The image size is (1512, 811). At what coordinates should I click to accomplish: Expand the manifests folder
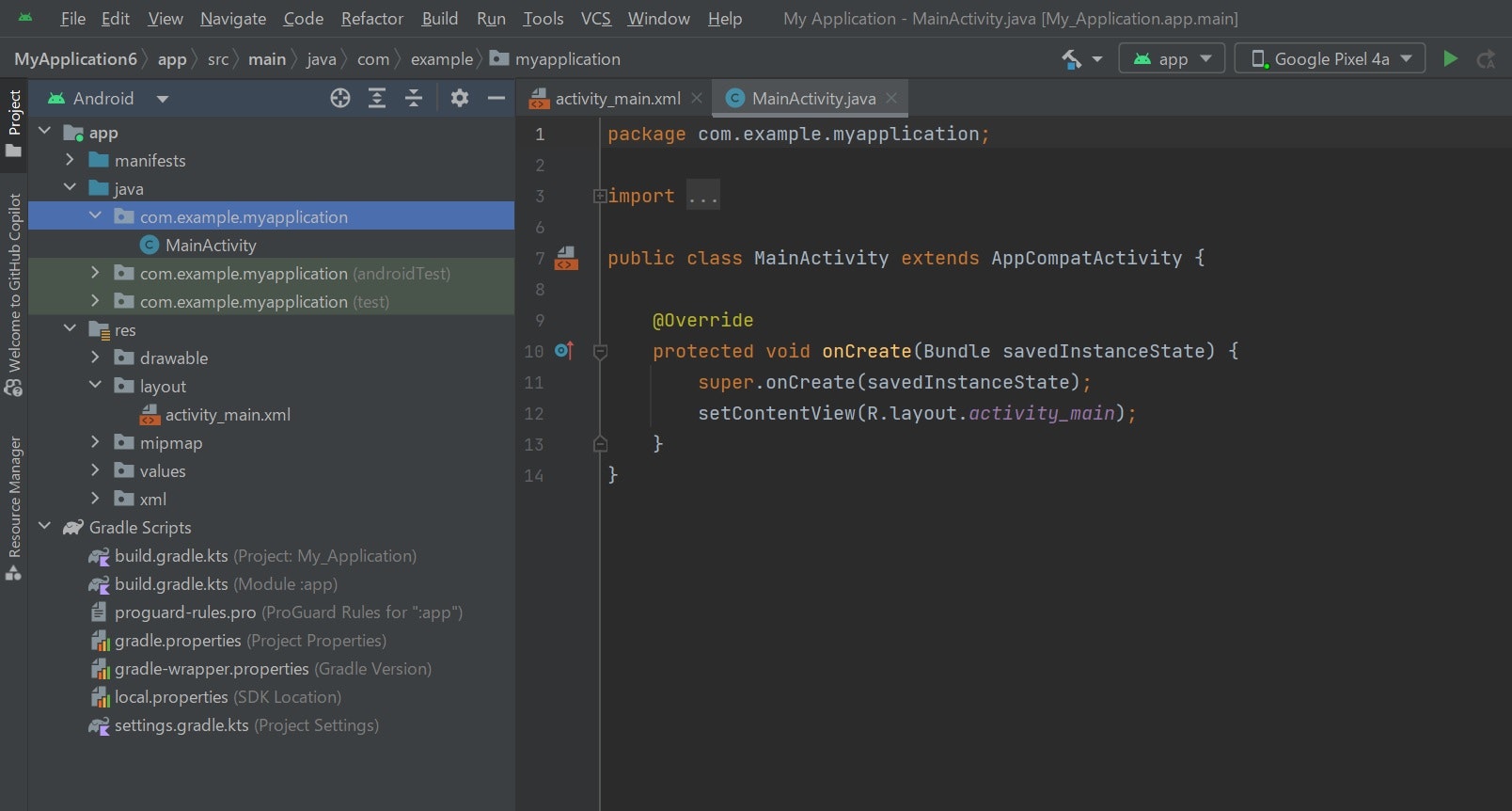pyautogui.click(x=70, y=161)
